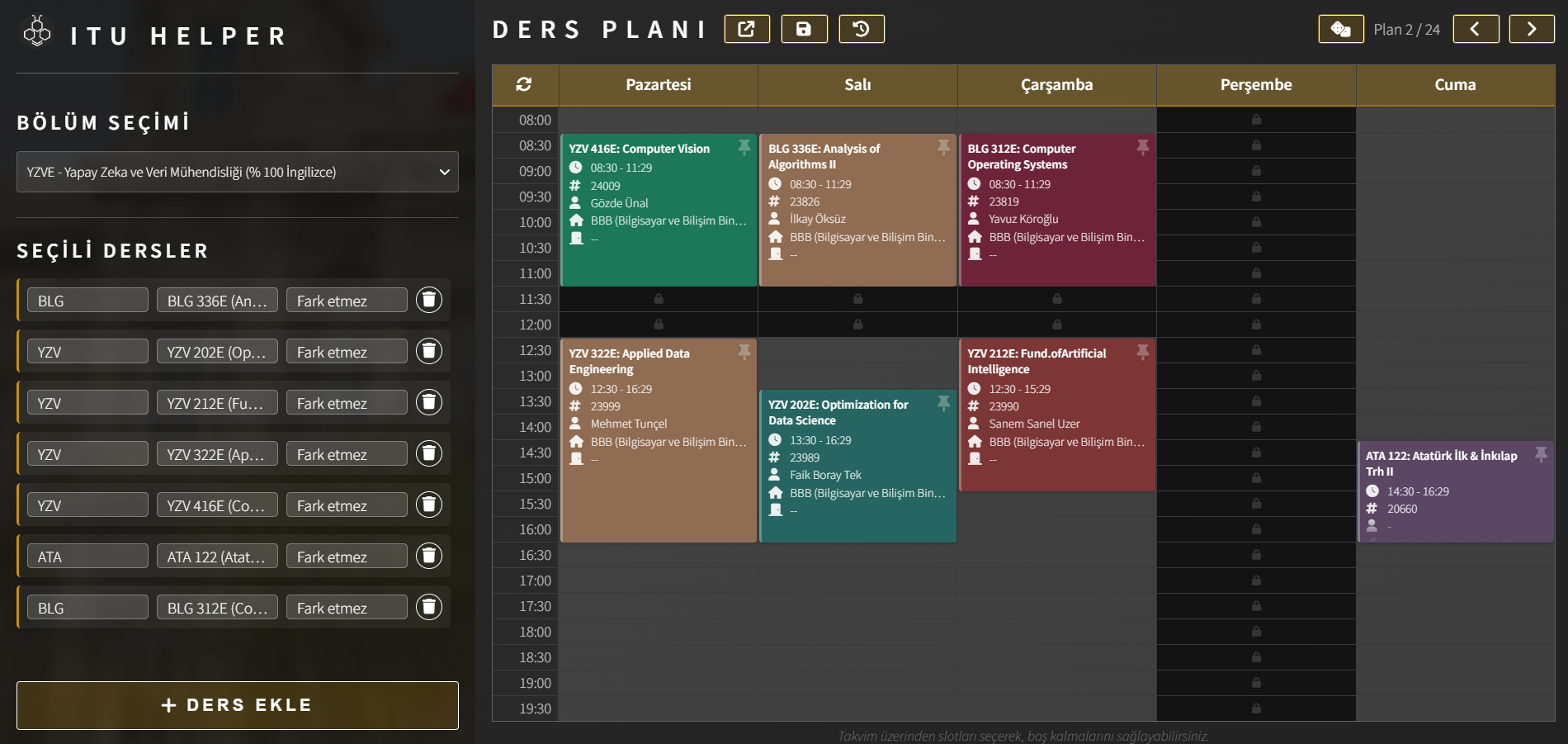The image size is (1568, 744).
Task: Pin the BLG 336E Analysis of Algorithms section
Action: point(943,147)
